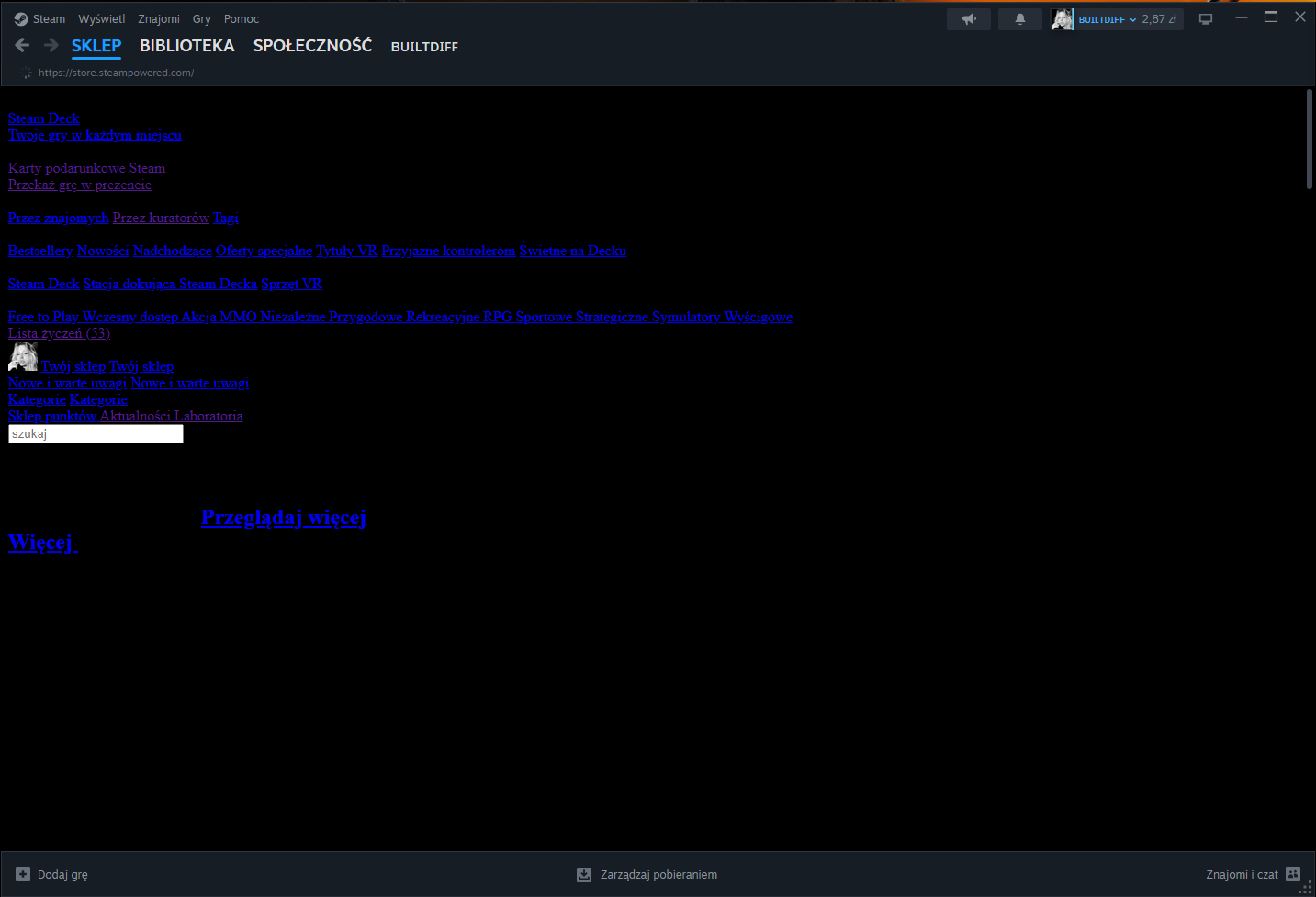Open the Znajomi menu
Image resolution: width=1316 pixels, height=897 pixels.
tap(159, 19)
